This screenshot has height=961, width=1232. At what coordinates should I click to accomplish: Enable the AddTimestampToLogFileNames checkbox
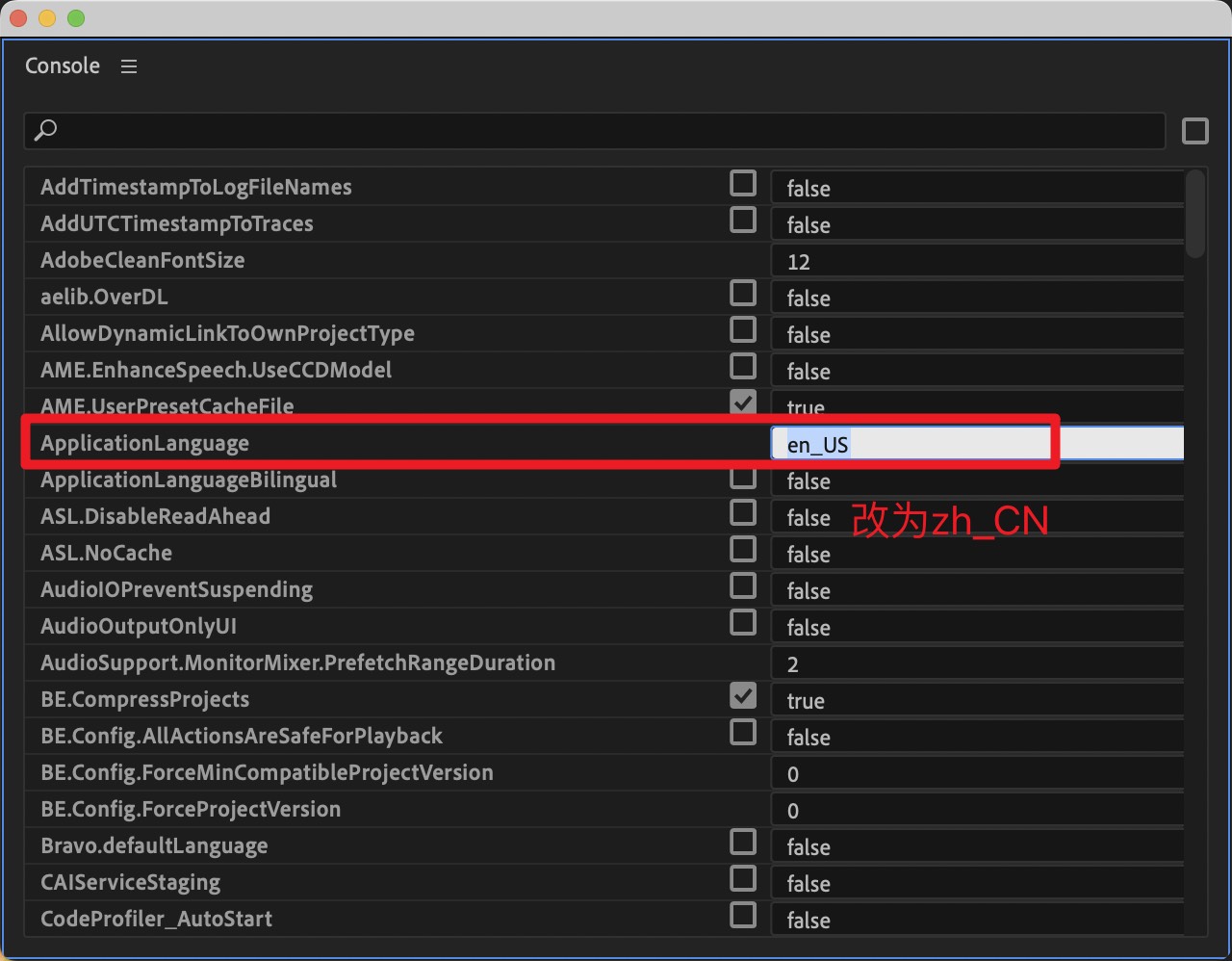pos(743,183)
